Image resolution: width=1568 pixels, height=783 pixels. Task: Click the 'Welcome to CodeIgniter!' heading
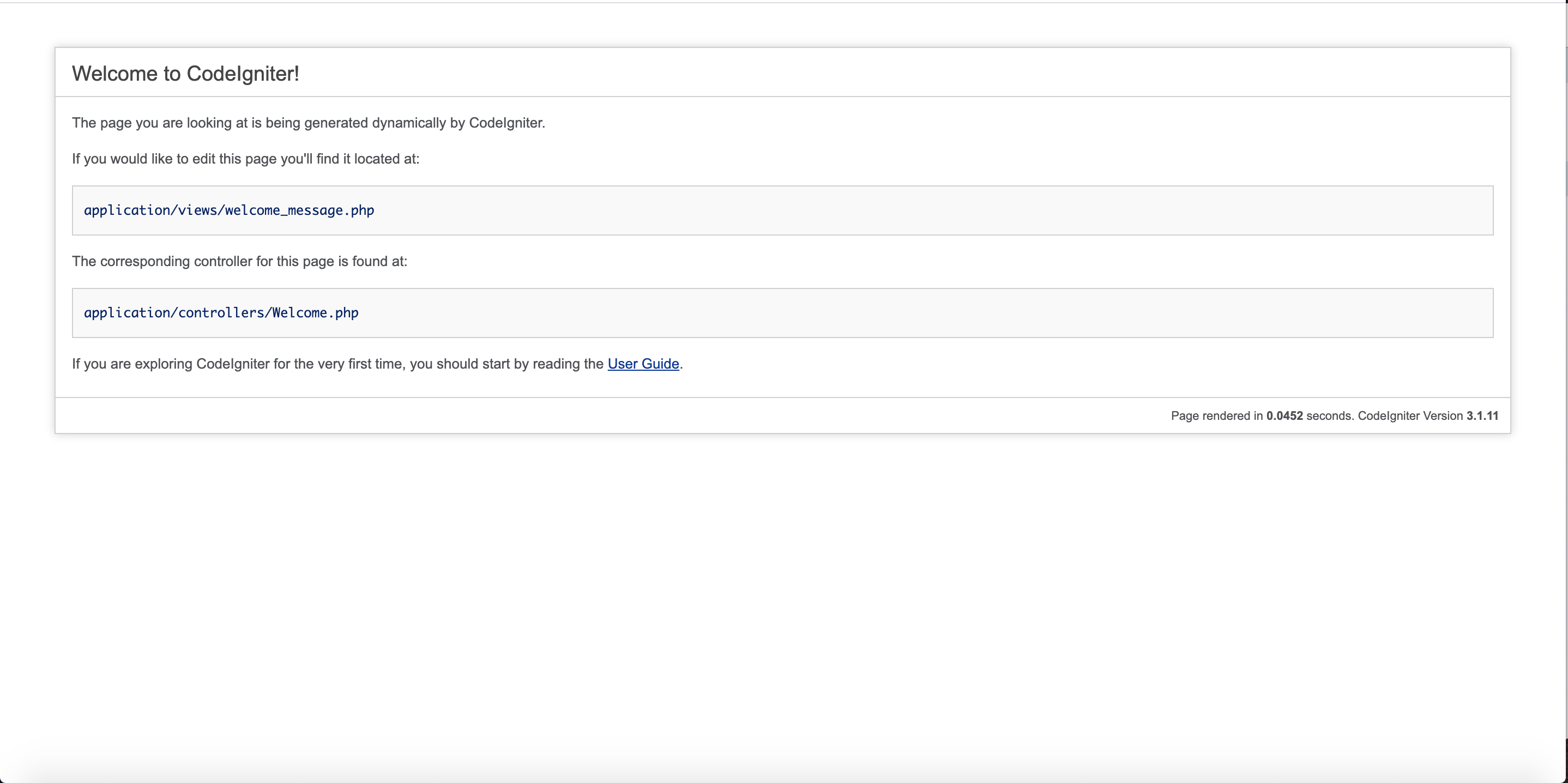click(186, 74)
